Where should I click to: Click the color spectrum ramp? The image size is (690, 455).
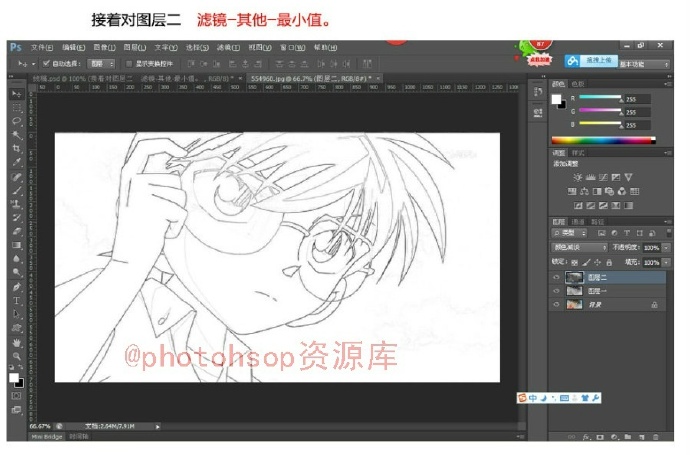click(x=603, y=140)
